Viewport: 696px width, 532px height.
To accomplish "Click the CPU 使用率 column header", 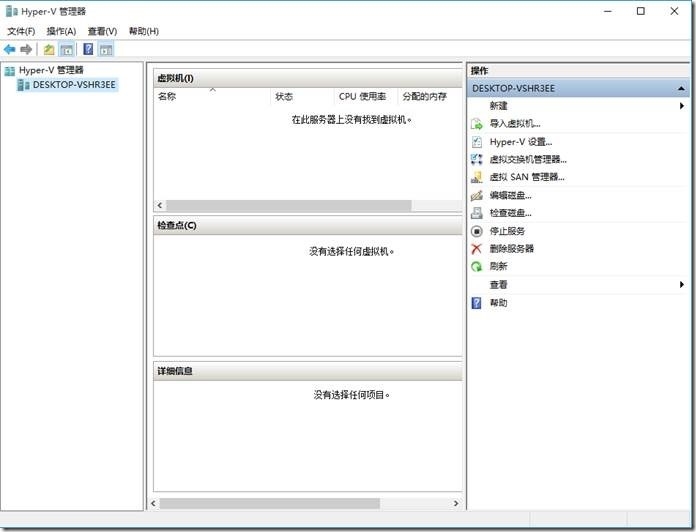I will (365, 96).
